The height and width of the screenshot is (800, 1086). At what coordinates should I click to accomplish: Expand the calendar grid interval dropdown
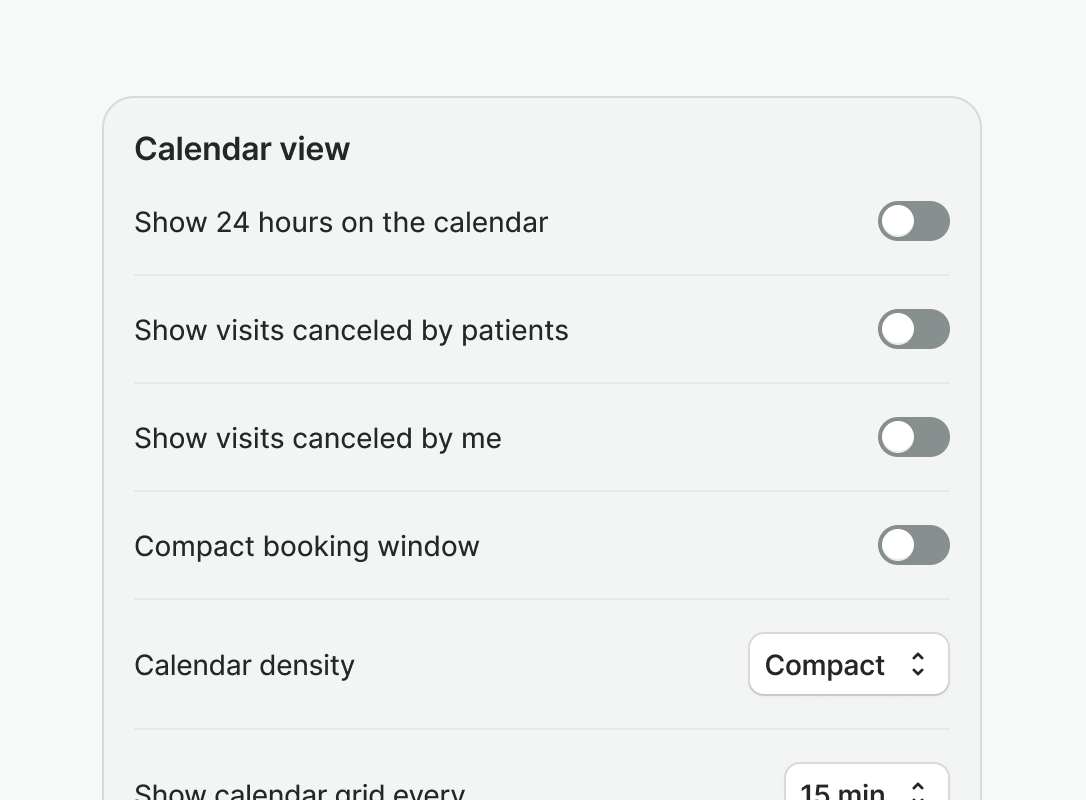(866, 787)
